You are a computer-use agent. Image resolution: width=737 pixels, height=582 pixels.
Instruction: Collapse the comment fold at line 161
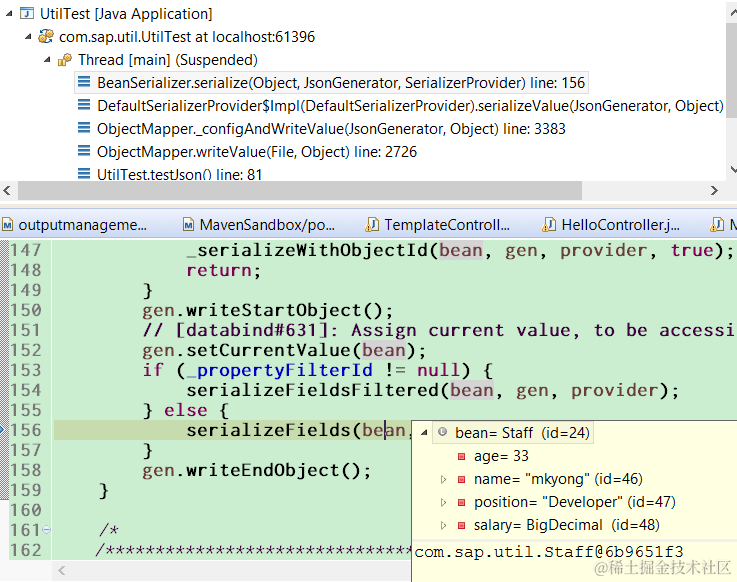(46, 530)
